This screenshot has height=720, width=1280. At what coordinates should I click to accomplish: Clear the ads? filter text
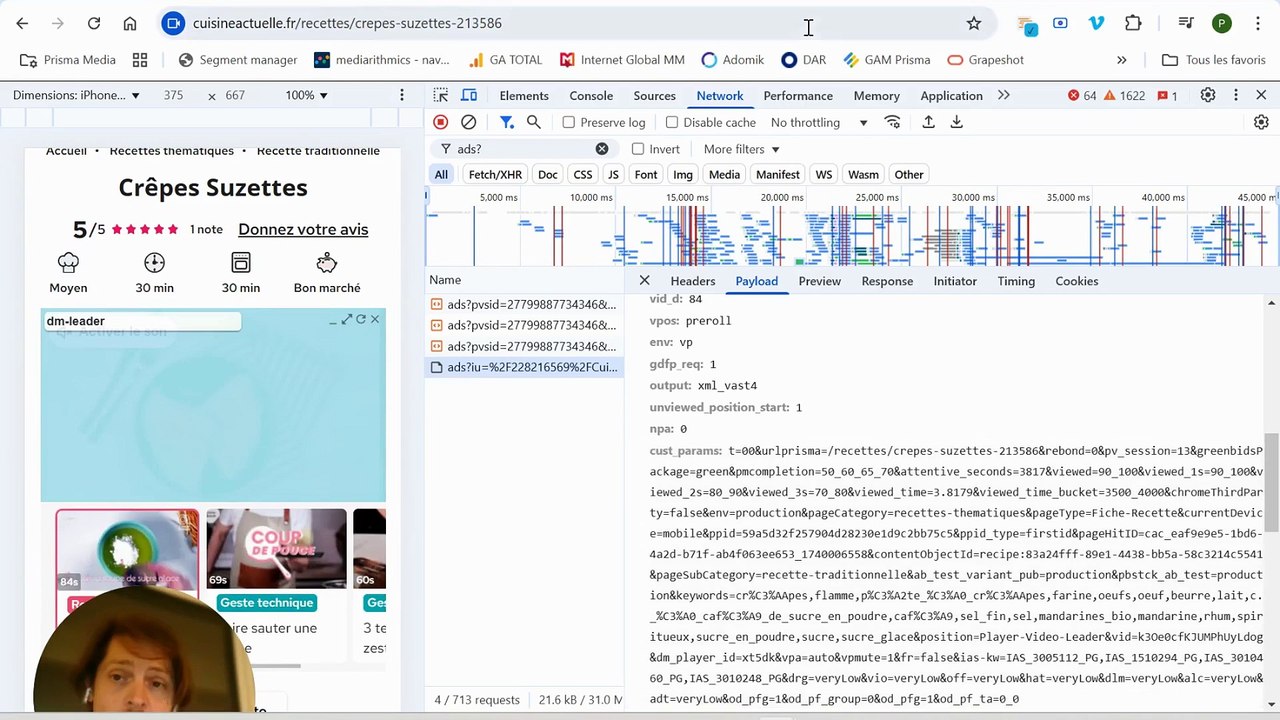coord(602,149)
